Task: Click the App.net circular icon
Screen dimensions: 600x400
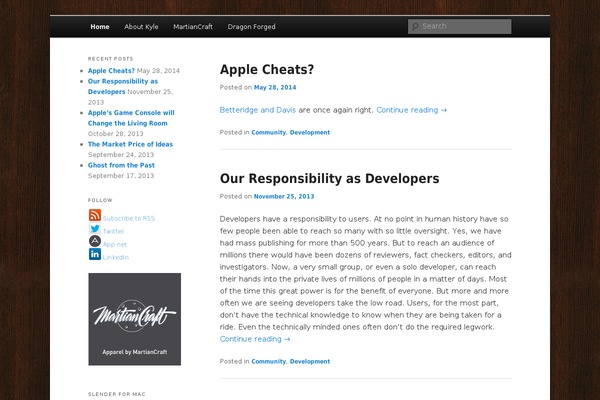Action: [95, 241]
